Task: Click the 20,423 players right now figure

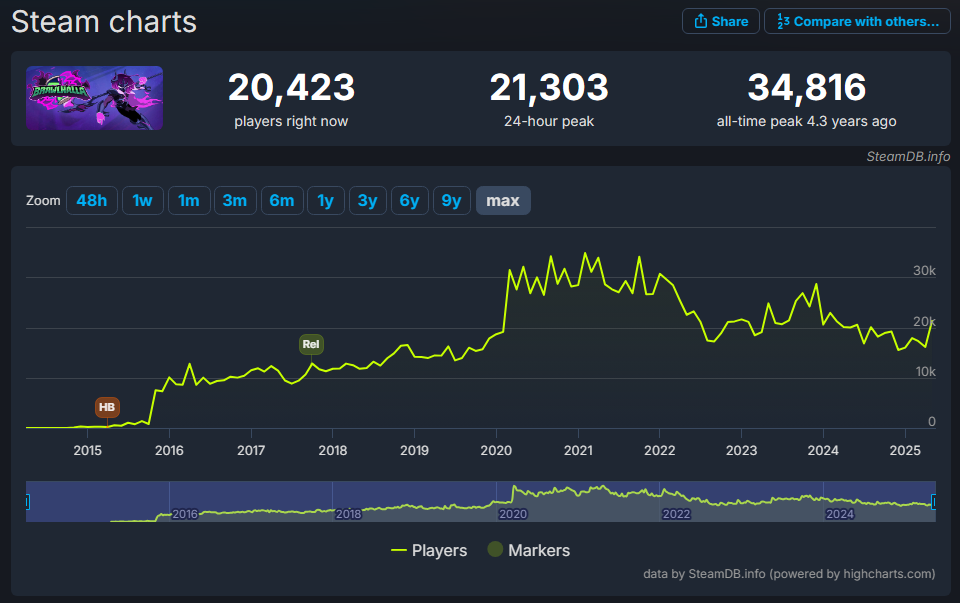Action: [x=291, y=88]
